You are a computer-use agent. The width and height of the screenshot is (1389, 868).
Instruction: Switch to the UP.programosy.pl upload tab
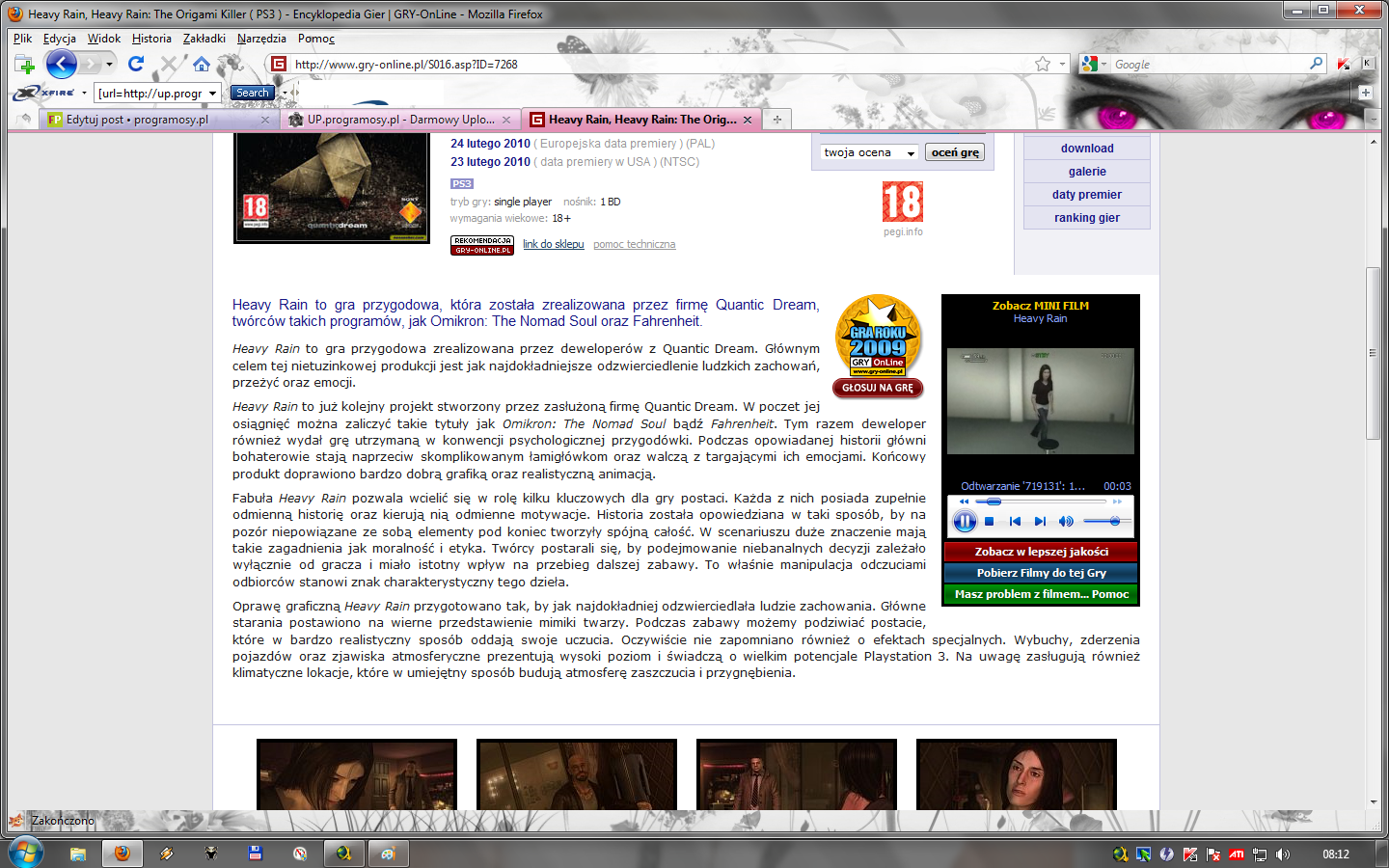click(x=400, y=120)
